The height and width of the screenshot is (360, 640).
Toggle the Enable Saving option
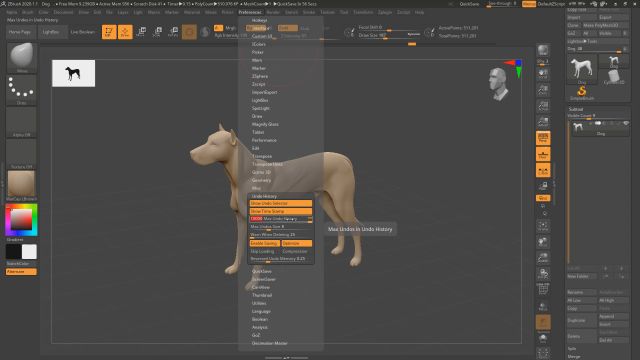264,243
